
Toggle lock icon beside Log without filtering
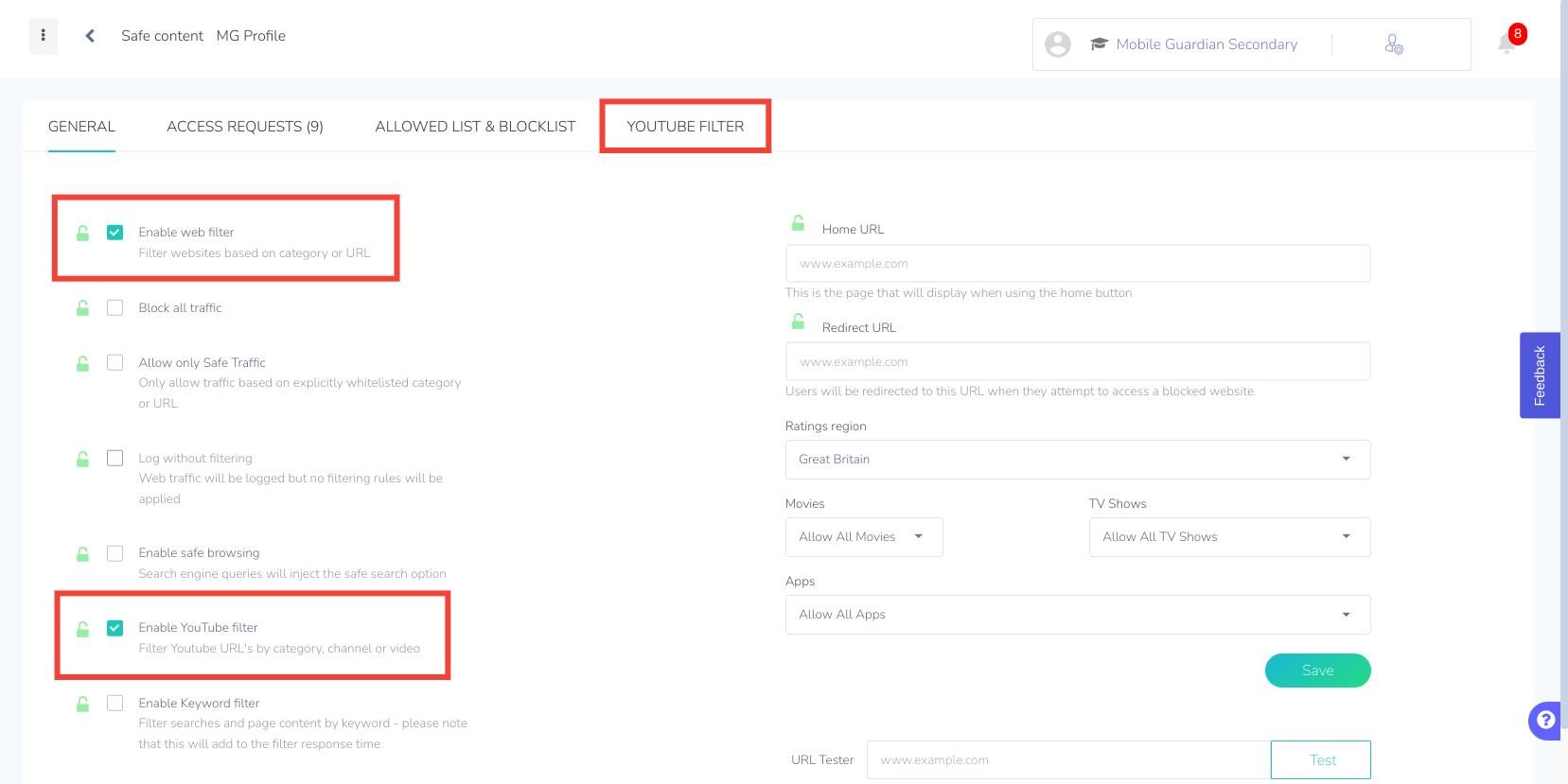[83, 459]
